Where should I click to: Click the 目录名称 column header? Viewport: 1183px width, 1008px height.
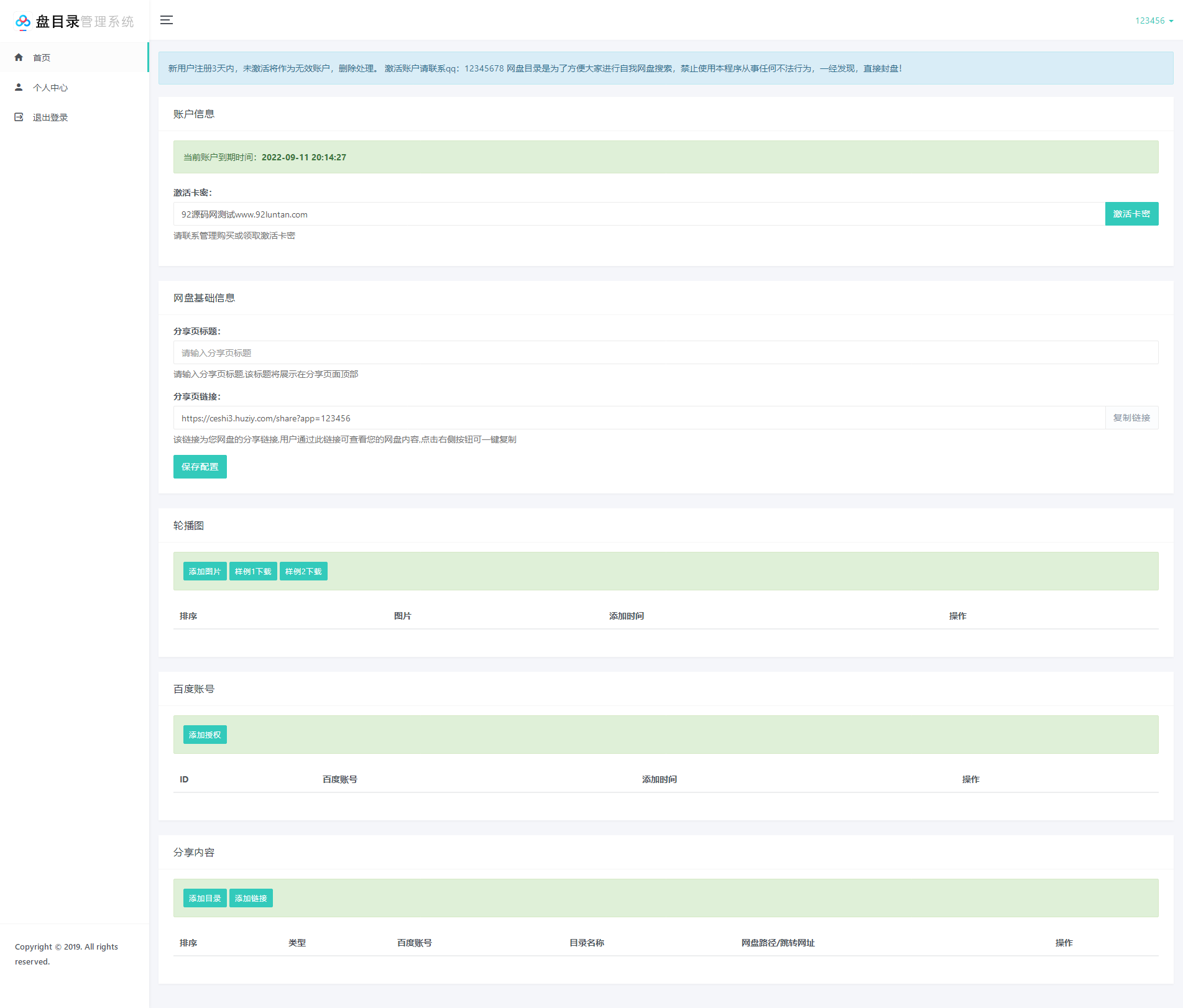587,943
